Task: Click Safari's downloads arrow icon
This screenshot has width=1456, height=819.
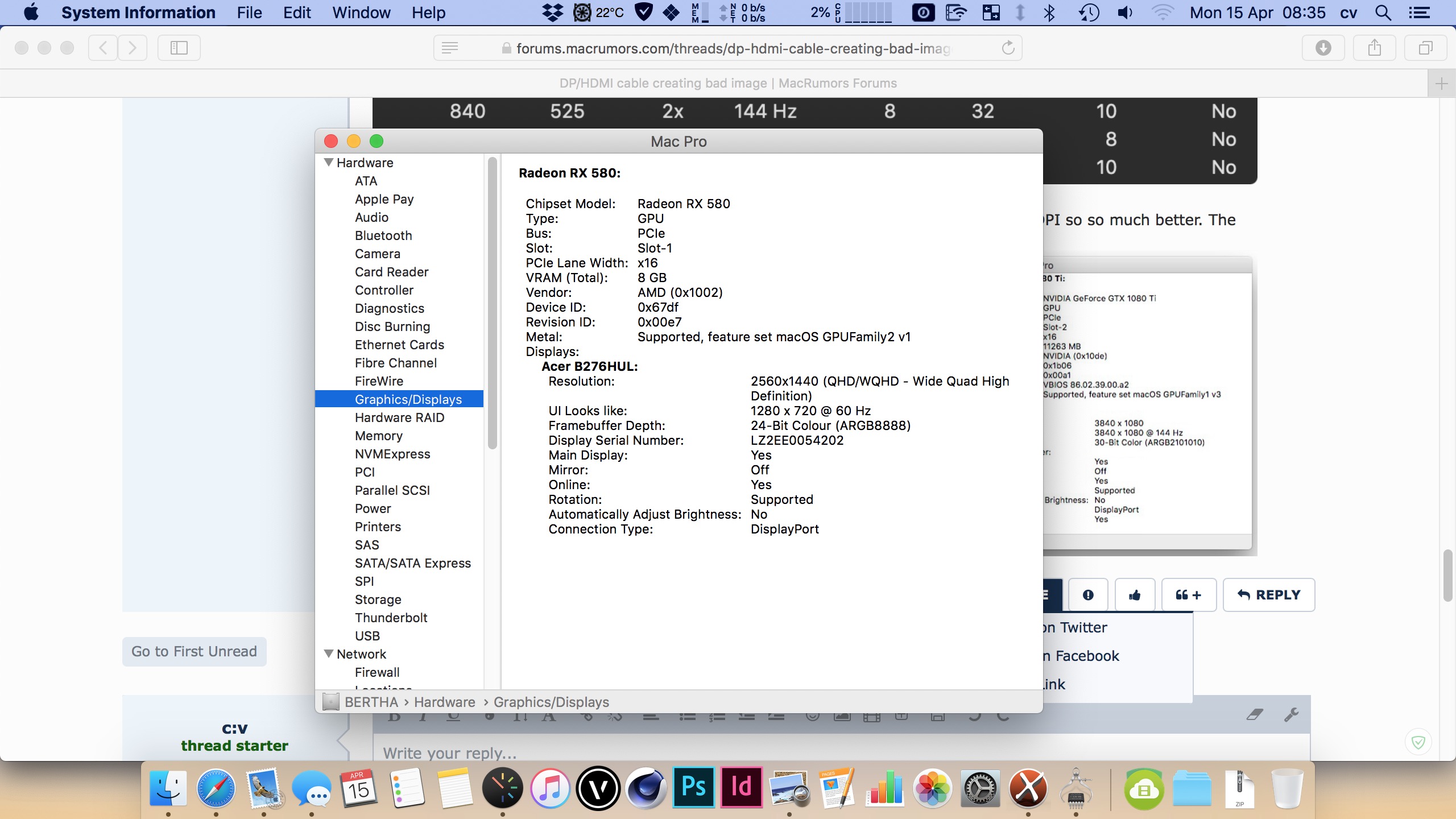Action: click(1323, 48)
